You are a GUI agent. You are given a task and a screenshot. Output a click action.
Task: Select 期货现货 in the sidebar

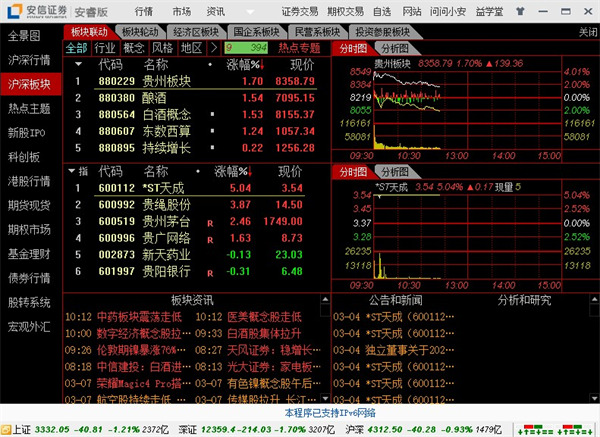tap(29, 205)
